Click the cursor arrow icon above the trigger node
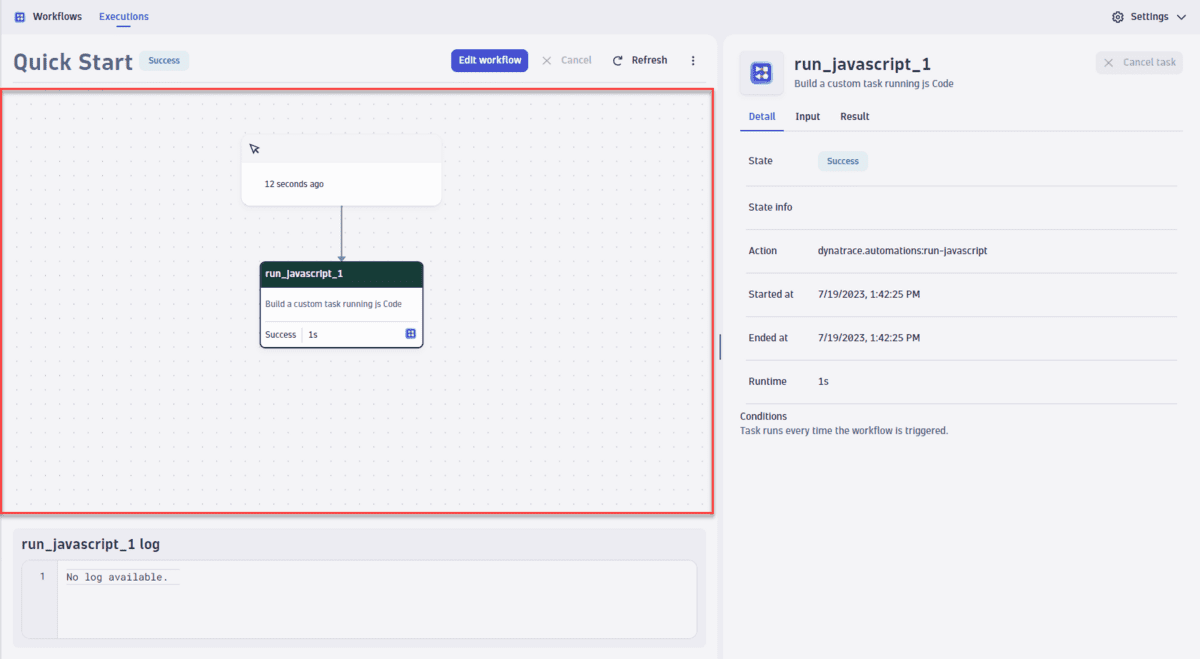Image resolution: width=1200 pixels, height=659 pixels. [255, 148]
